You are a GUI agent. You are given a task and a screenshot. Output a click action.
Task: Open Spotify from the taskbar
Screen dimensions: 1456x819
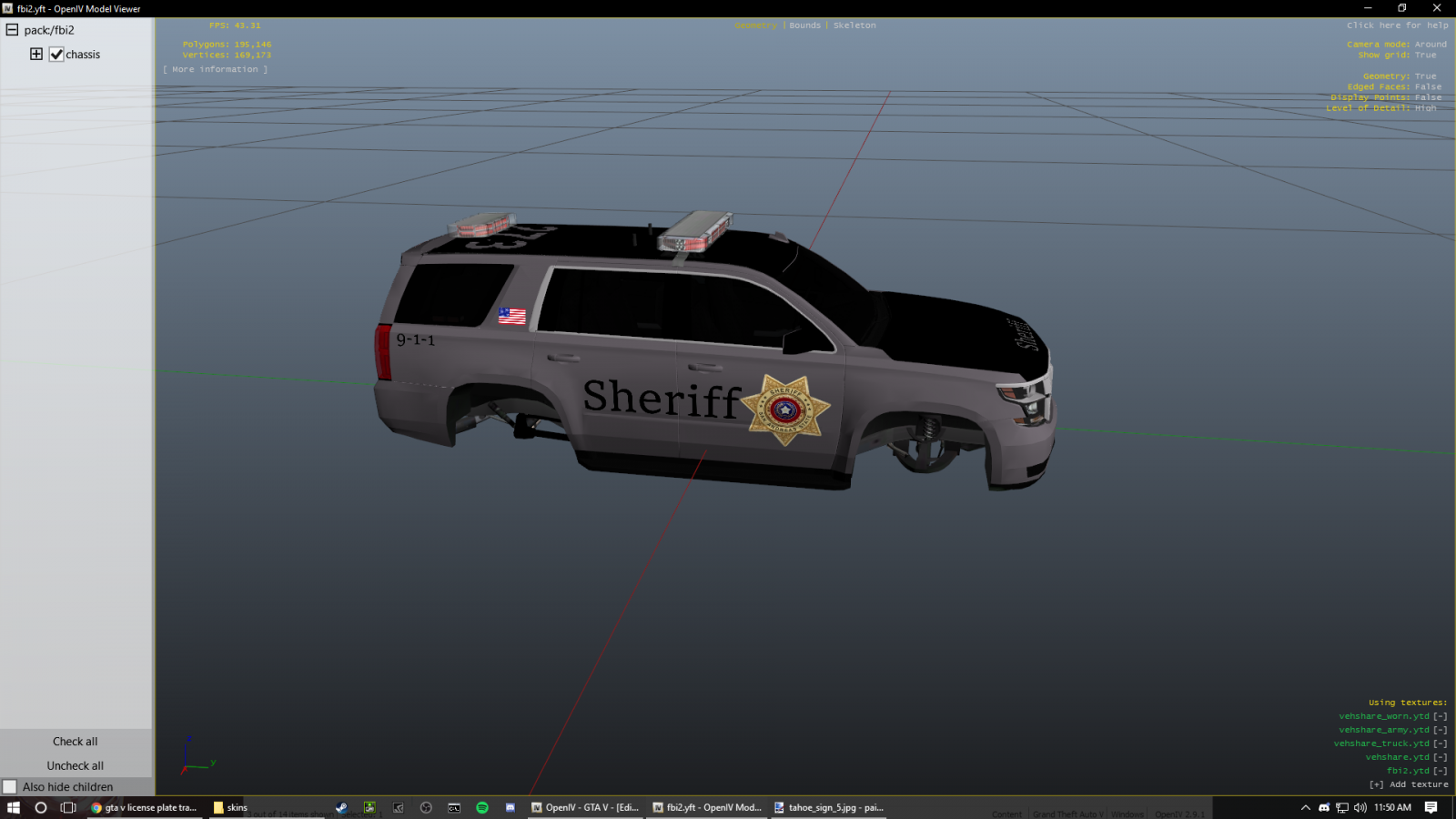pyautogui.click(x=482, y=807)
